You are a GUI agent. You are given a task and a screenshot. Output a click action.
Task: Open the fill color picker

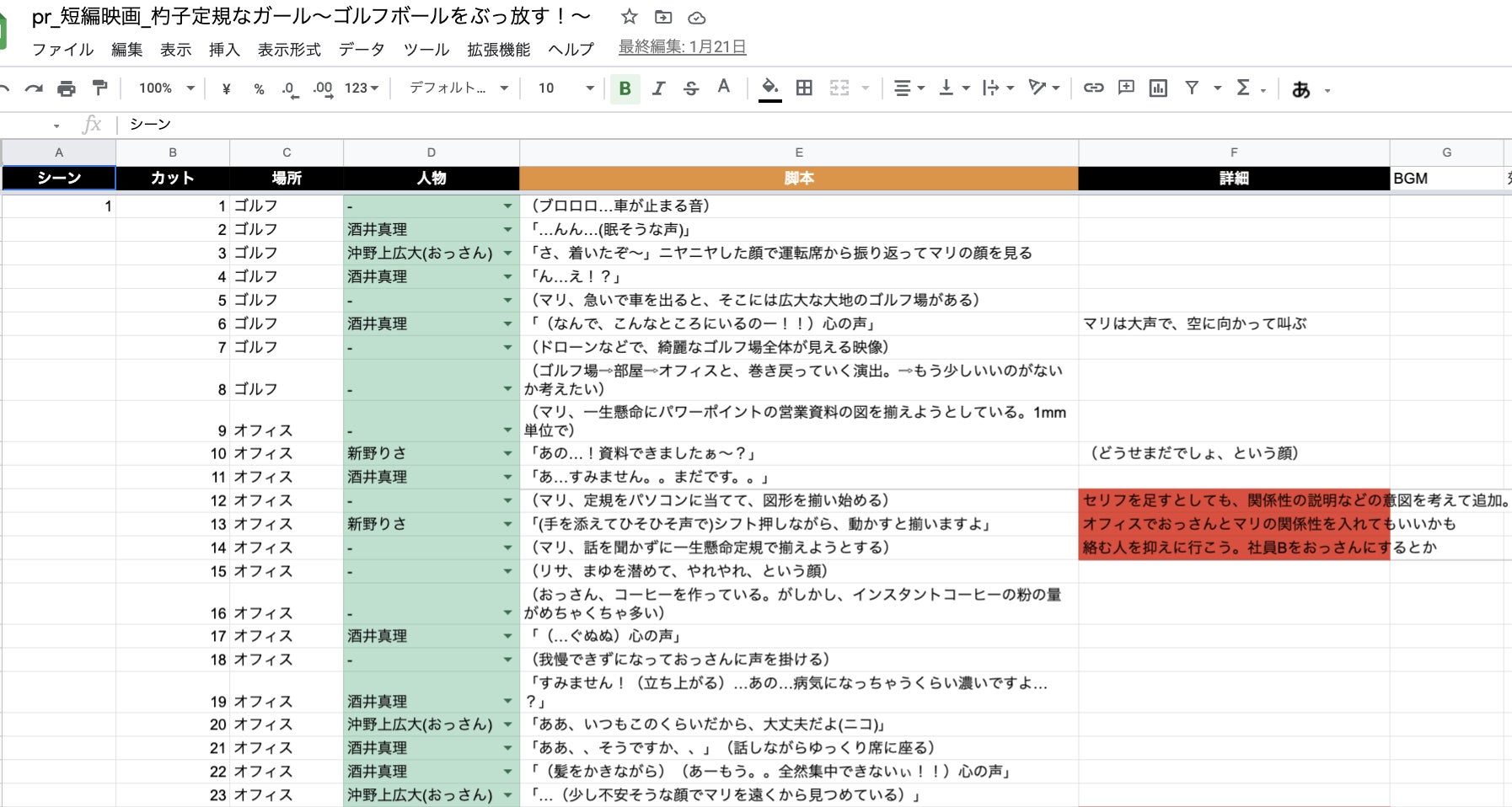[x=769, y=88]
